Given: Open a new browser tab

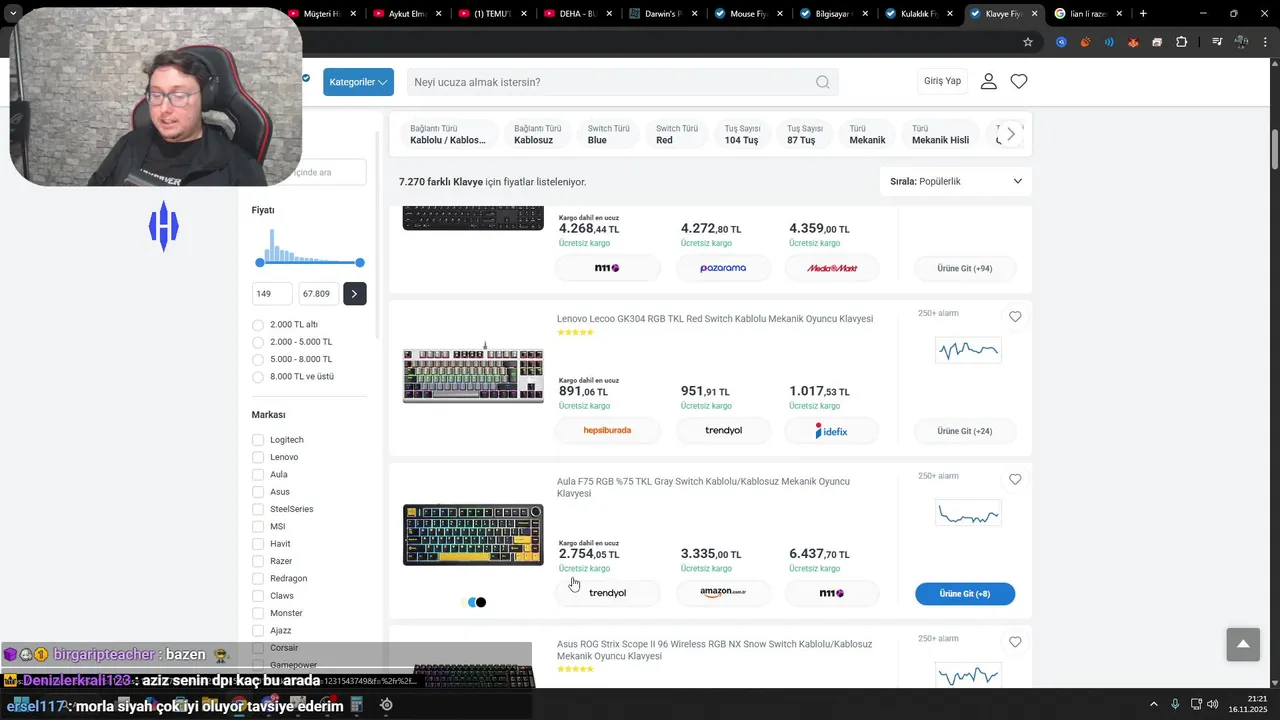Looking at the screenshot, I should pyautogui.click(x=1143, y=14).
